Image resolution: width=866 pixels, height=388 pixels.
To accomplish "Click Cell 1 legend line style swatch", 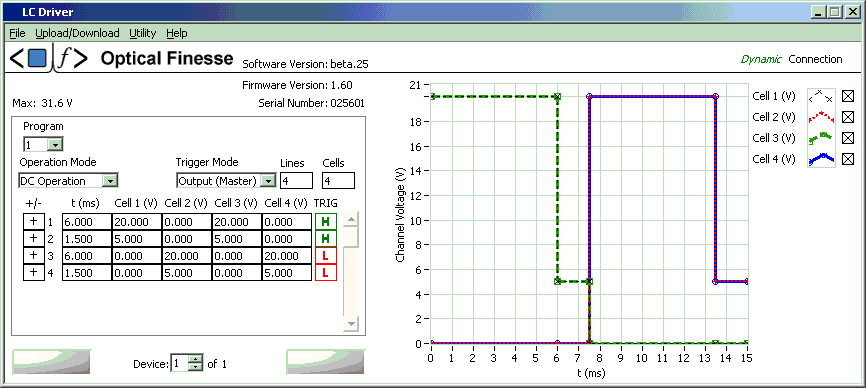I will [x=821, y=96].
